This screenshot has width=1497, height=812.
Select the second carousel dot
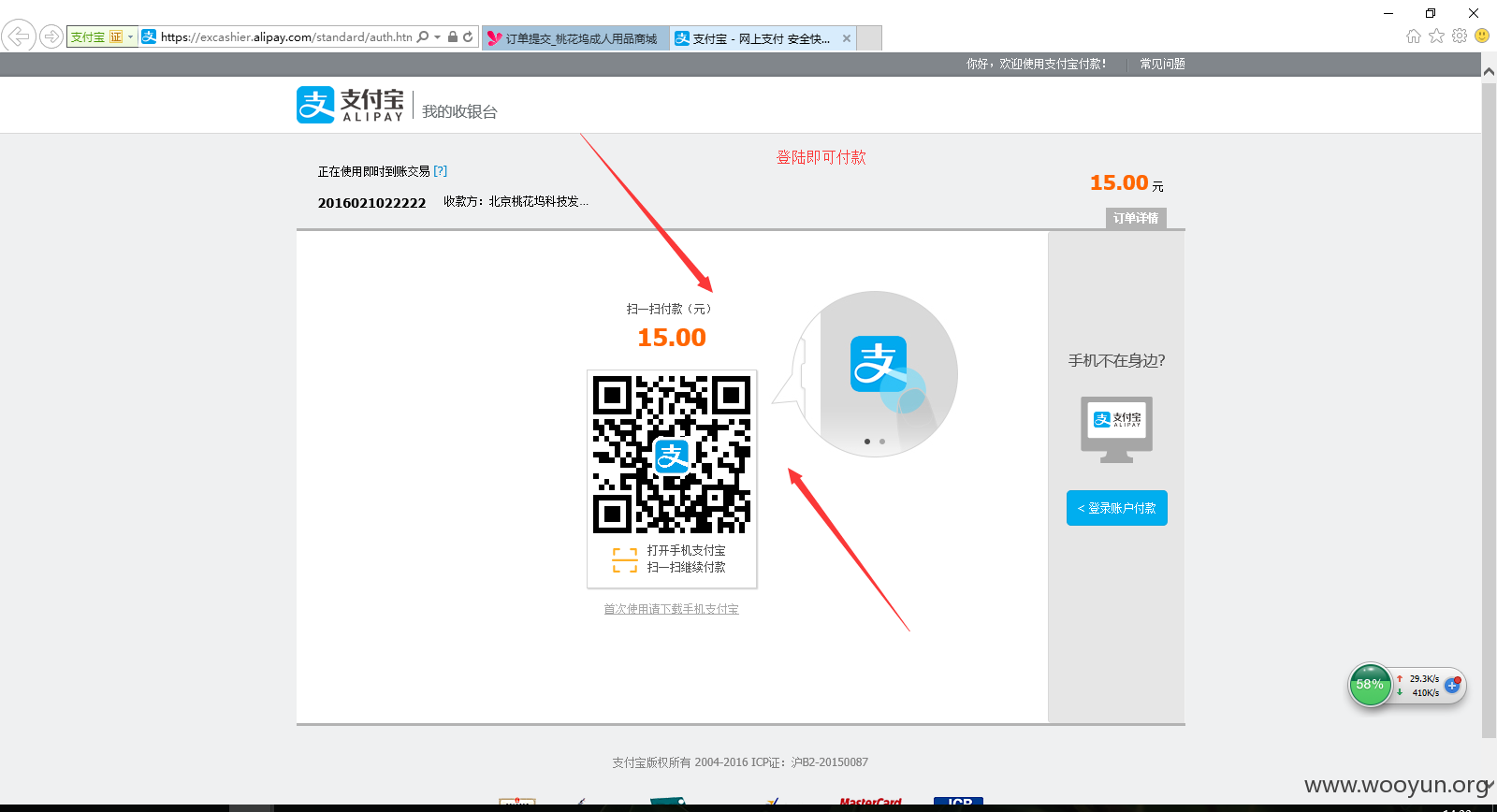[882, 442]
